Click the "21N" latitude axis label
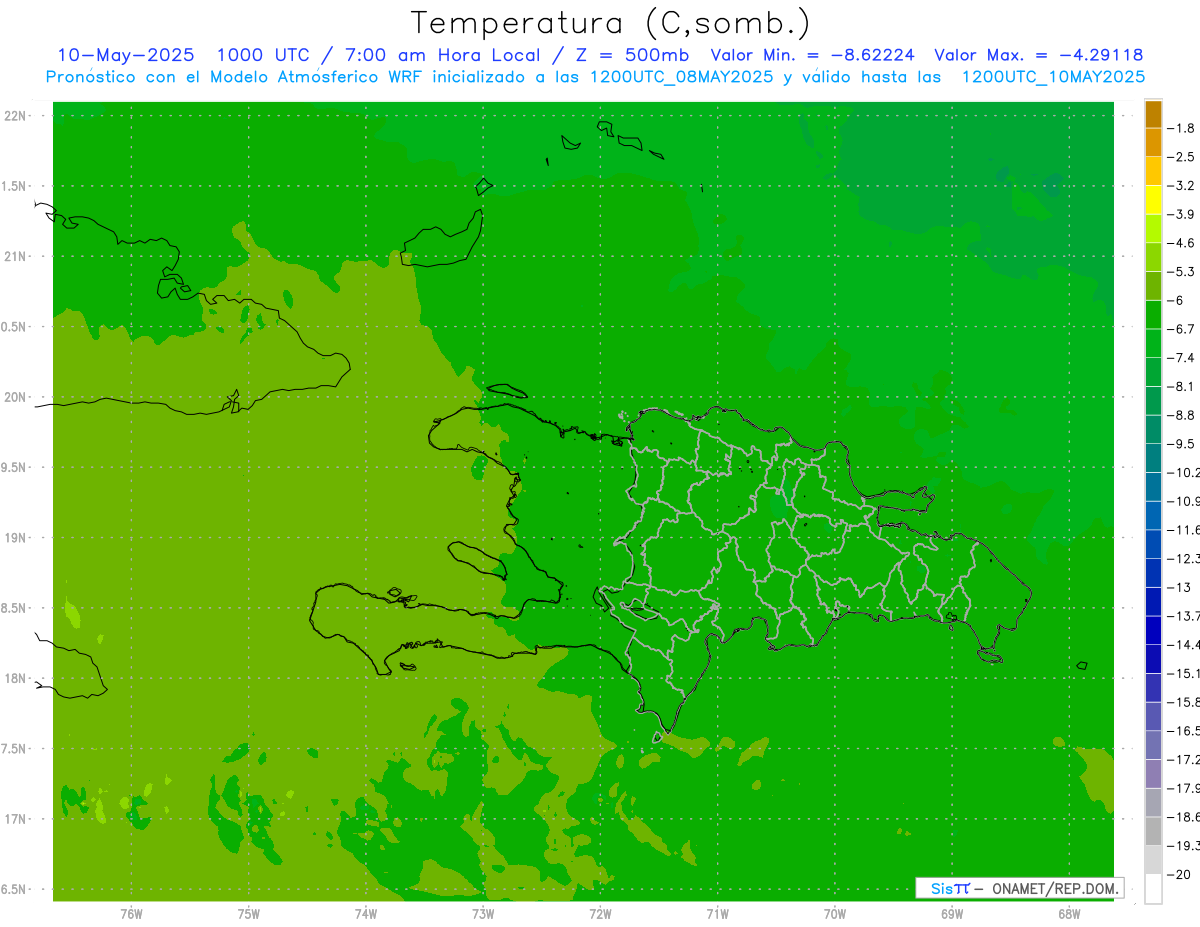 coord(16,257)
